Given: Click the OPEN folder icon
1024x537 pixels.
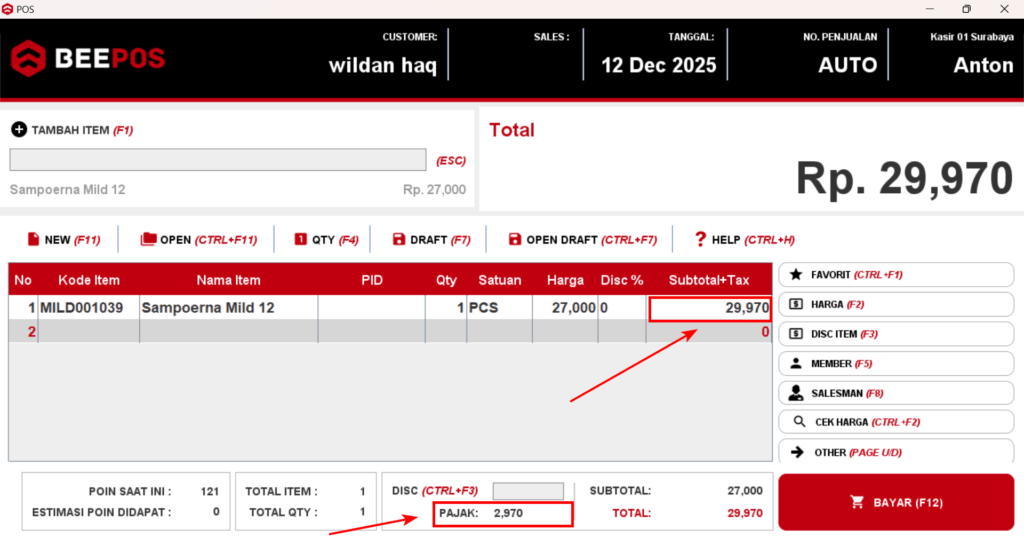Looking at the screenshot, I should (x=148, y=239).
